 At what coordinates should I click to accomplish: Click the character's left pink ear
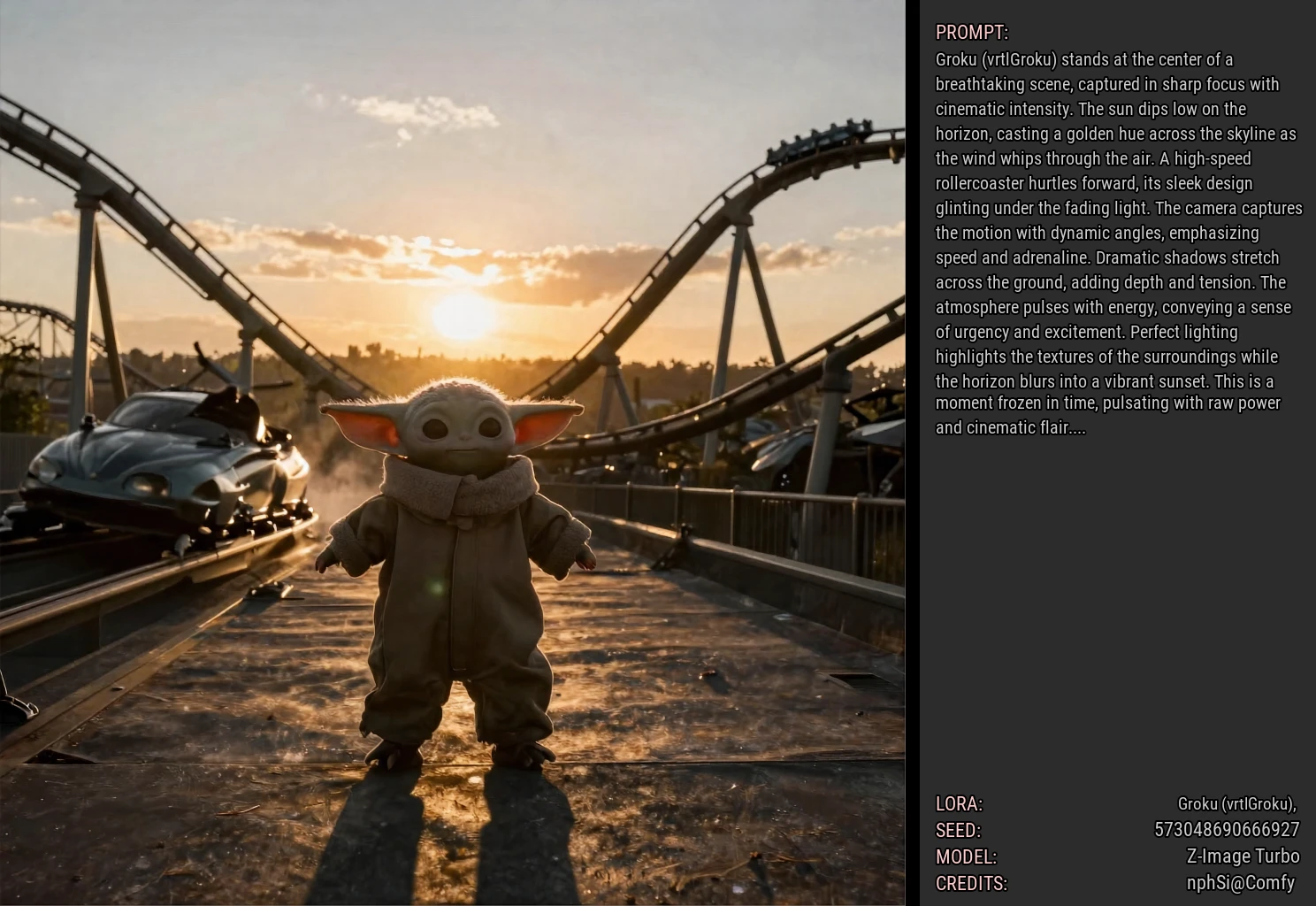(363, 425)
